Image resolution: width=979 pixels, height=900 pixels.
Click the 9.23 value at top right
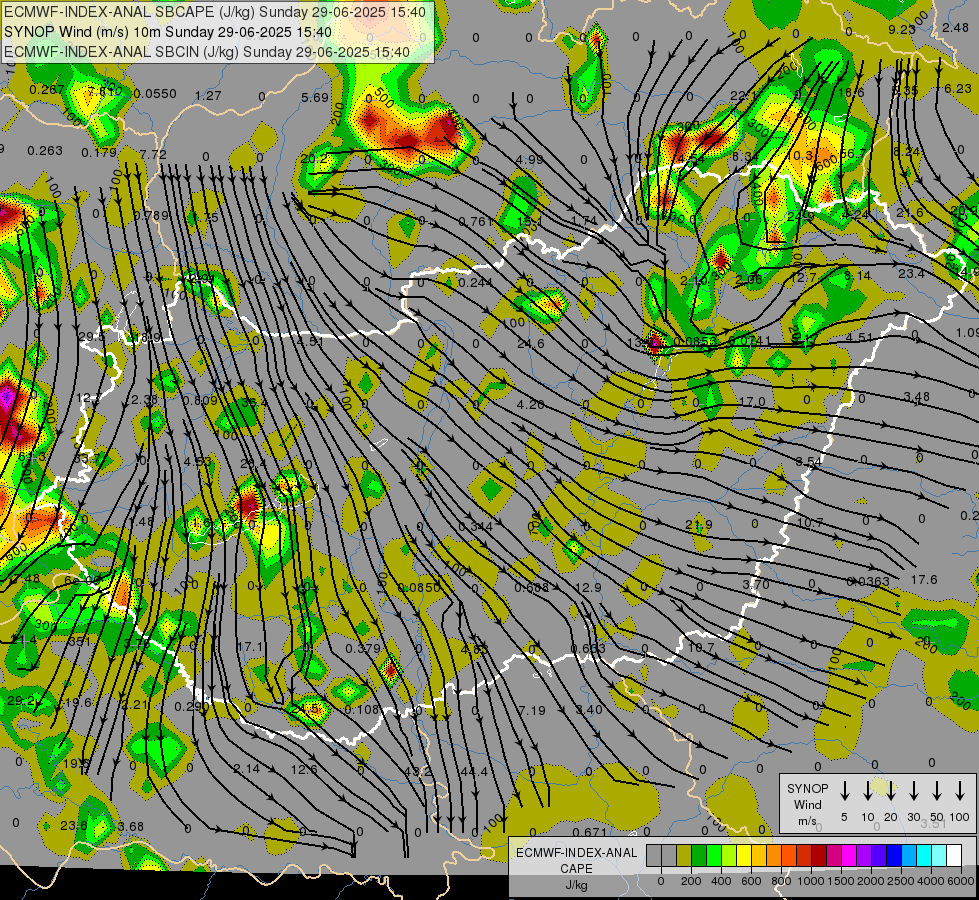pos(902,29)
